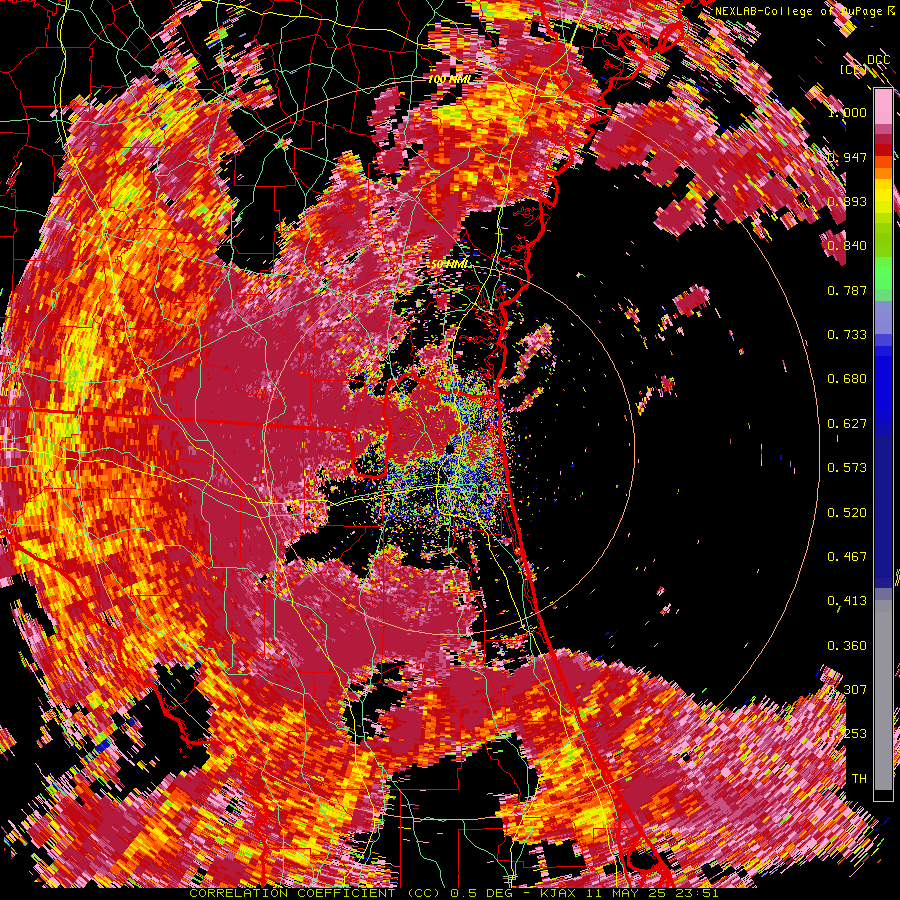Click the 0.787 scale value
Image resolution: width=900 pixels, height=900 pixels.
pyautogui.click(x=847, y=290)
